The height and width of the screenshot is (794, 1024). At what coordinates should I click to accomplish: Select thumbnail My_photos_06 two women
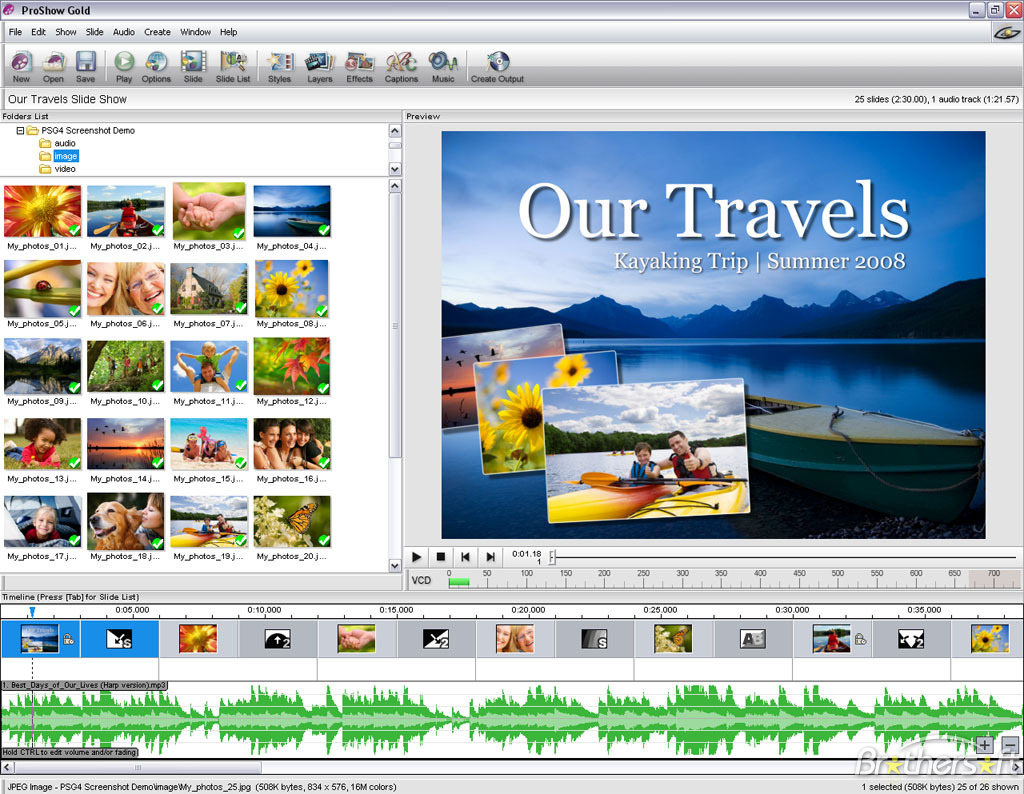coord(125,289)
